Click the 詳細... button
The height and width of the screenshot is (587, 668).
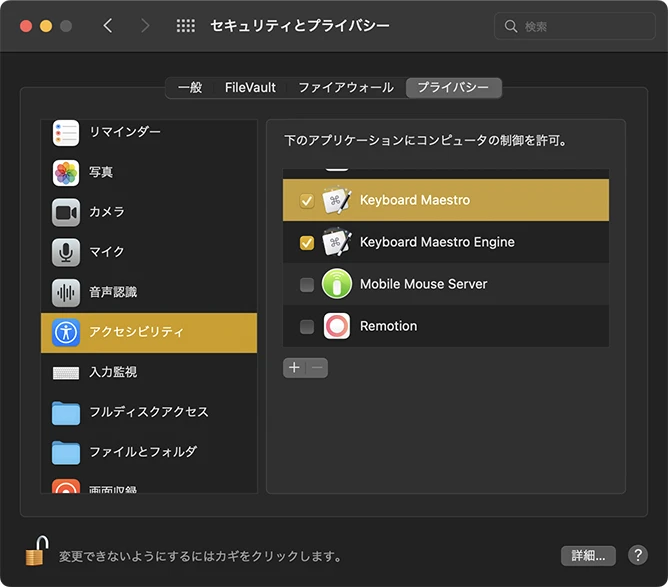[587, 555]
